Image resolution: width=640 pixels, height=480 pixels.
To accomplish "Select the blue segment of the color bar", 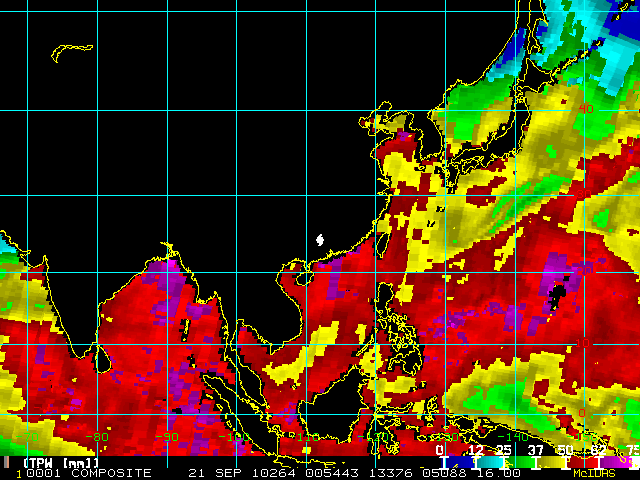I will [461, 462].
